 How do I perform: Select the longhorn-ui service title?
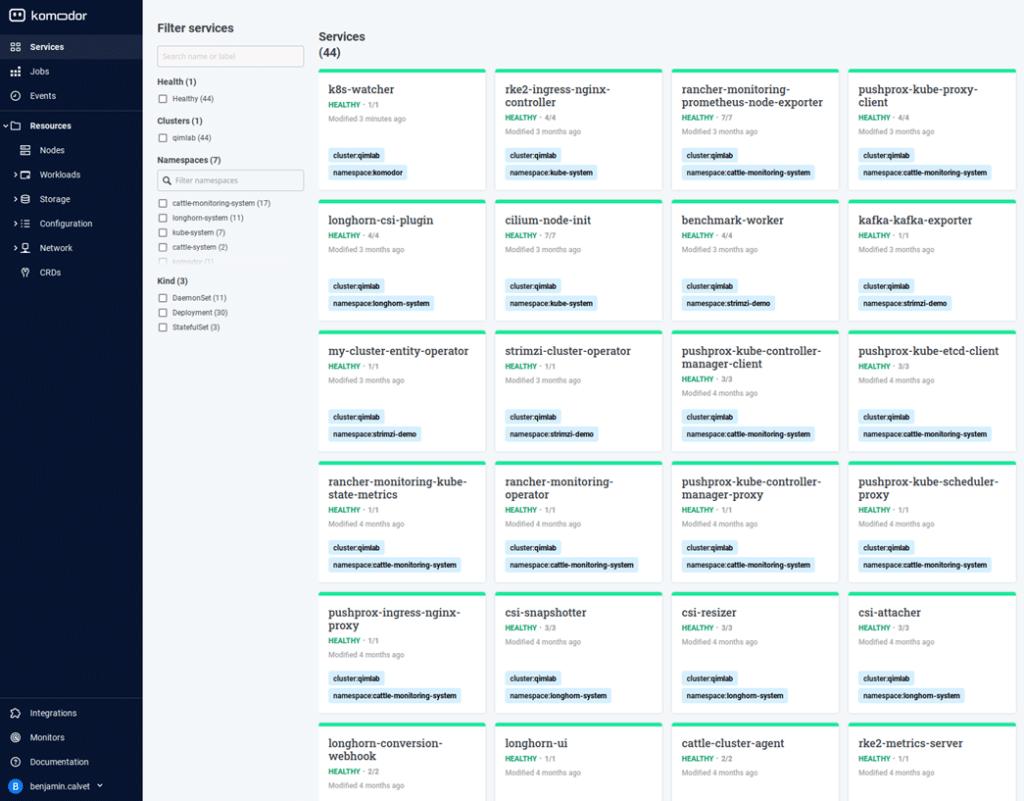(536, 744)
